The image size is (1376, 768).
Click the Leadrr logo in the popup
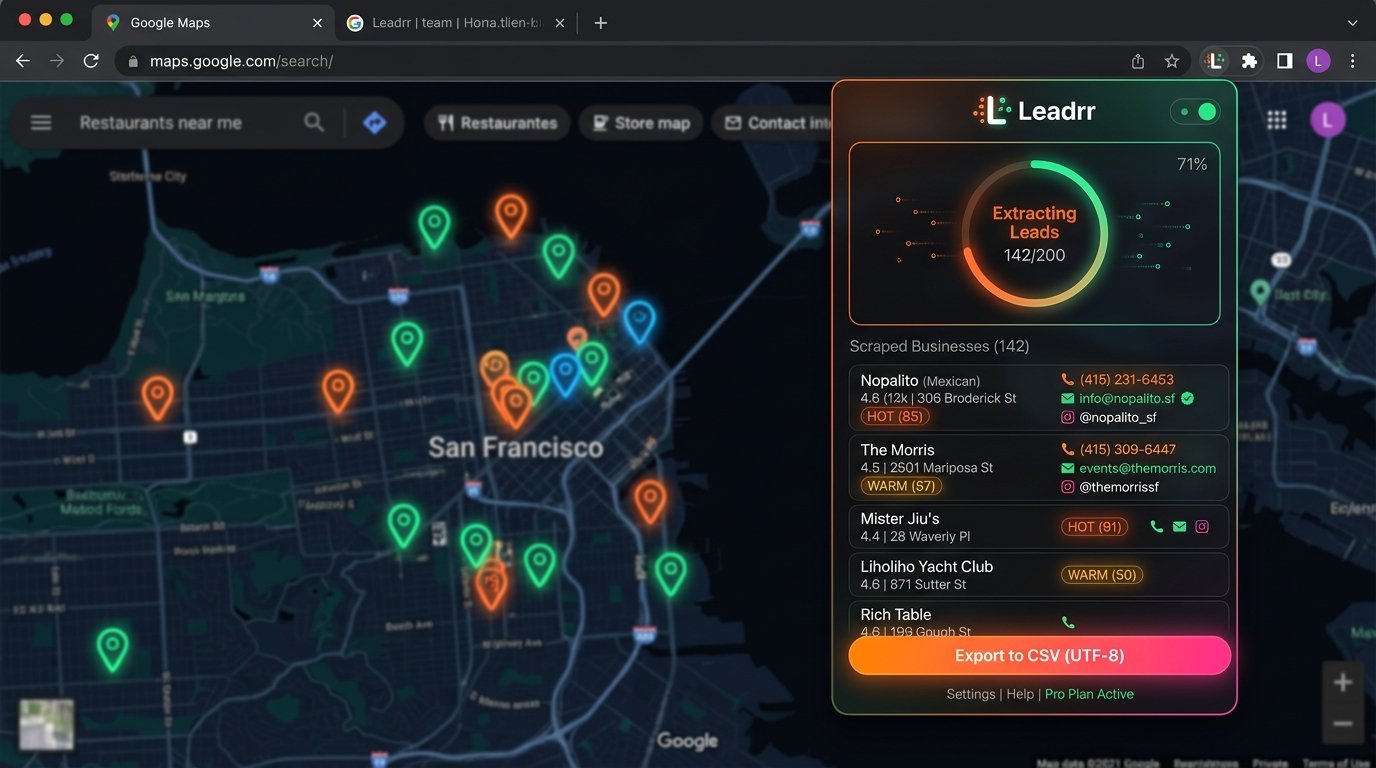pyautogui.click(x=1034, y=111)
